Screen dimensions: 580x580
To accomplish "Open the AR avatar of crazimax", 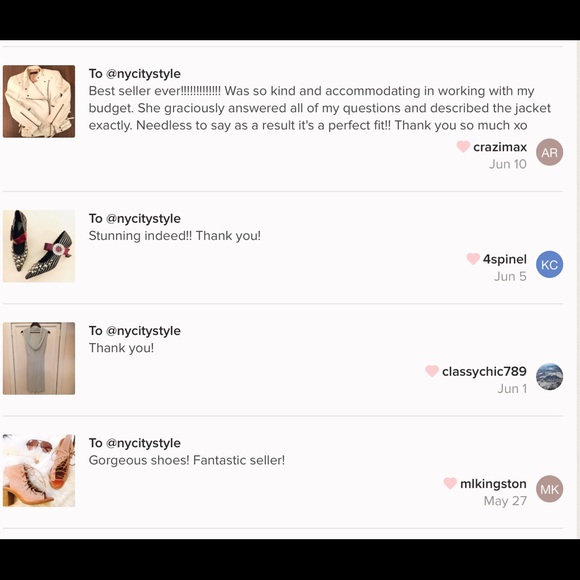I will (x=550, y=152).
